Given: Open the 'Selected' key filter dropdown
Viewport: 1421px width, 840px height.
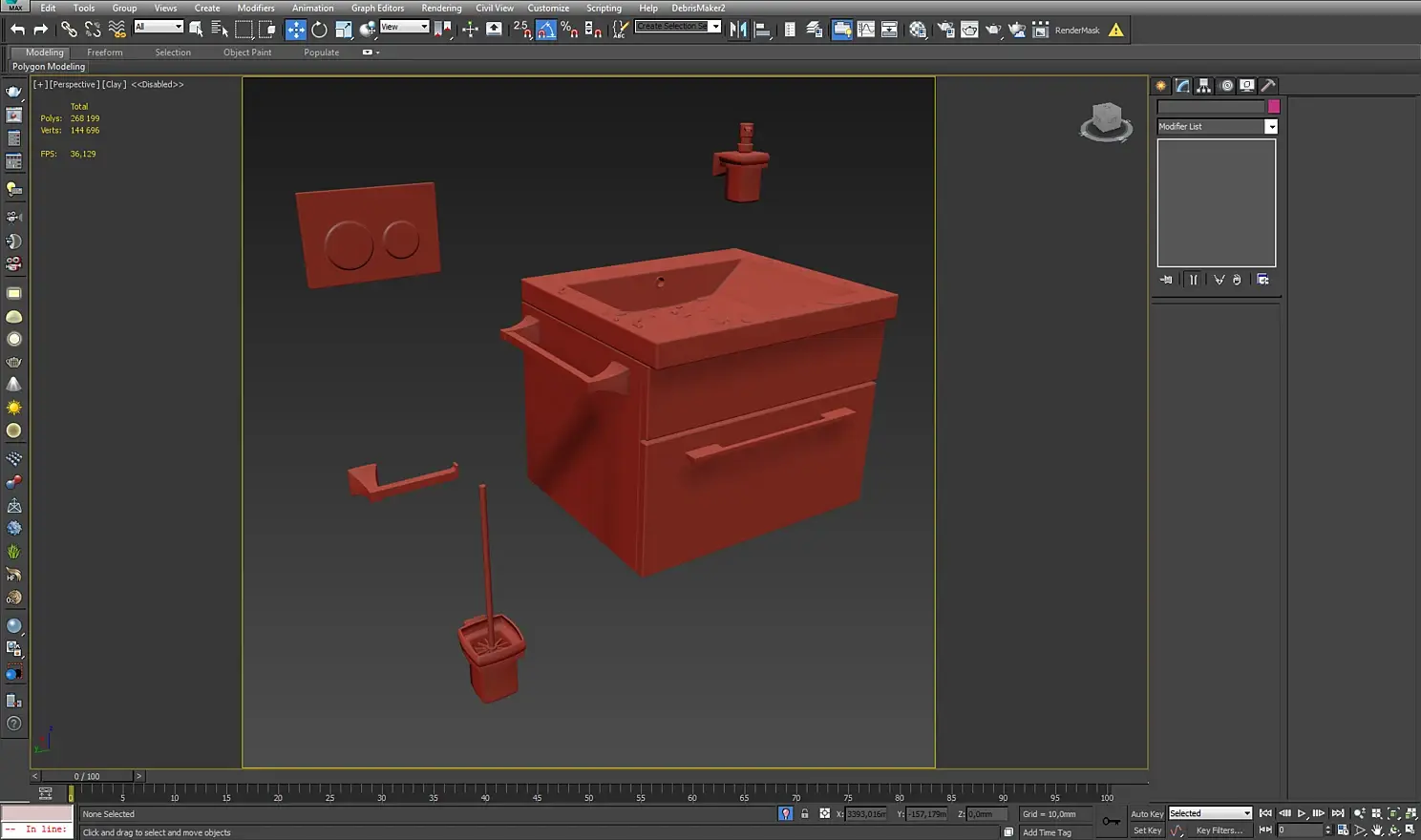Looking at the screenshot, I should coord(1210,813).
